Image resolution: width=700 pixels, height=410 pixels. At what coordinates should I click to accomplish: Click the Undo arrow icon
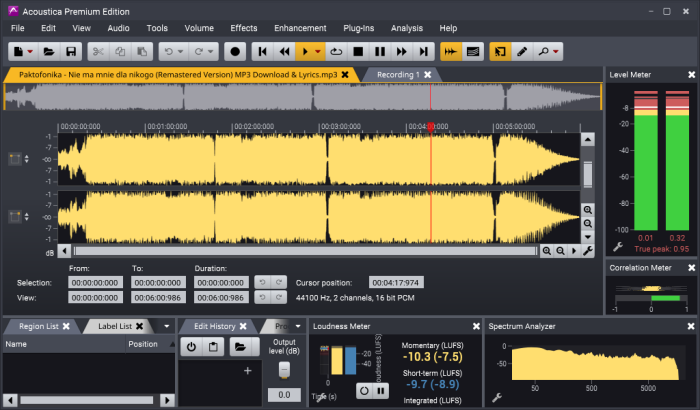coord(168,52)
